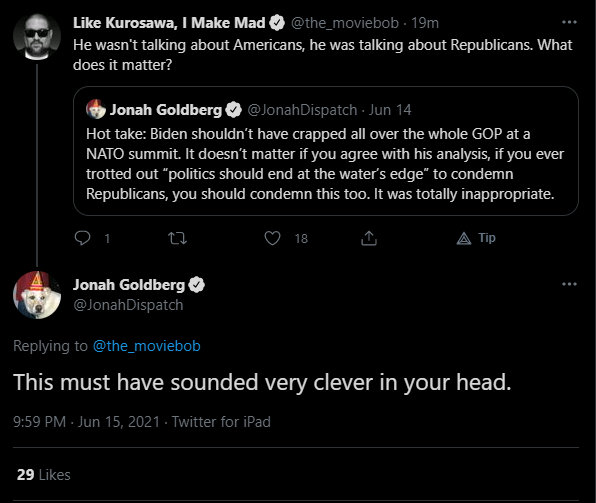This screenshot has height=503, width=596.
Task: Click verified badge beside quoted Jonah Goldberg
Action: tap(233, 110)
